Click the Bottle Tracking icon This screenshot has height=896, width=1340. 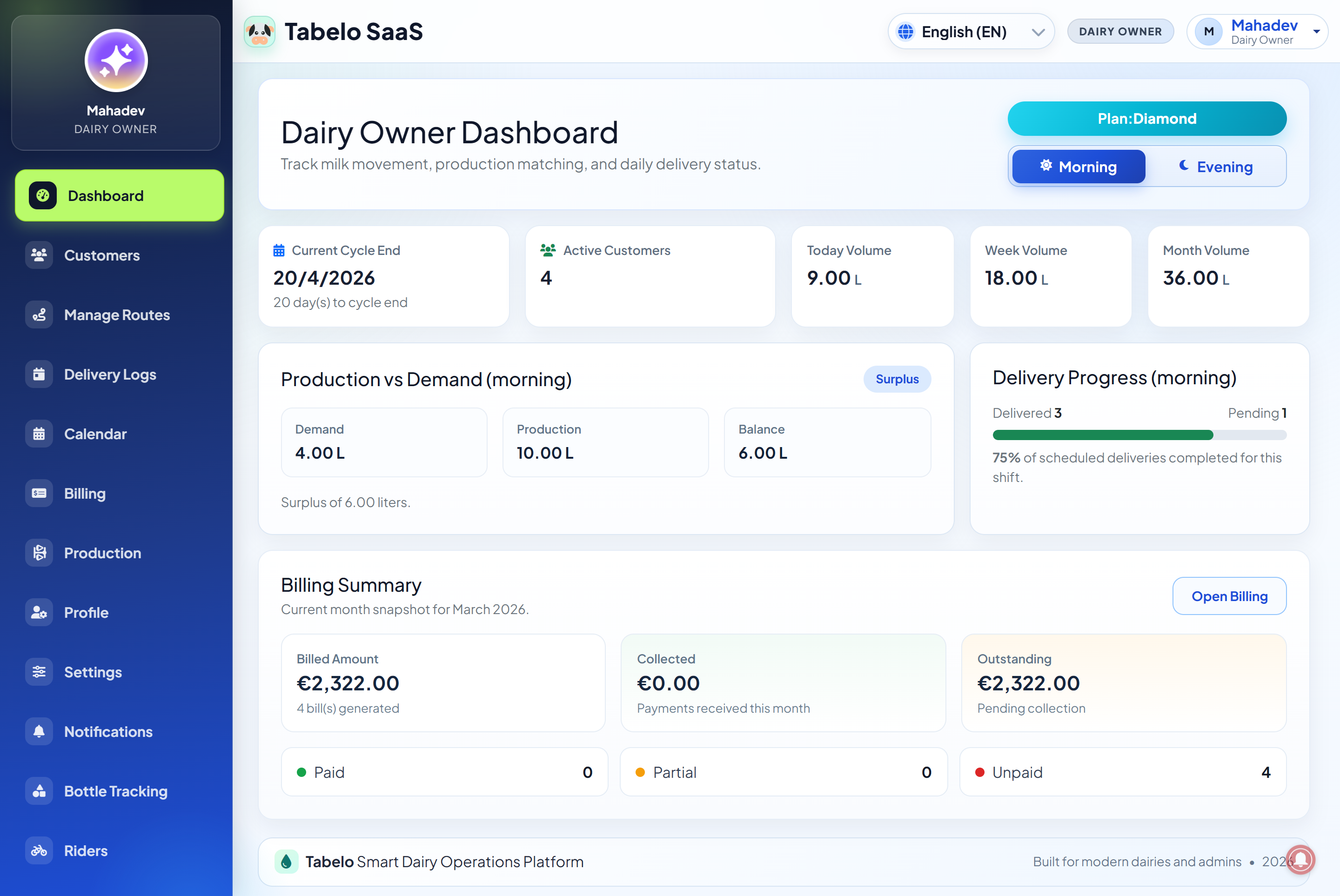pyautogui.click(x=39, y=791)
